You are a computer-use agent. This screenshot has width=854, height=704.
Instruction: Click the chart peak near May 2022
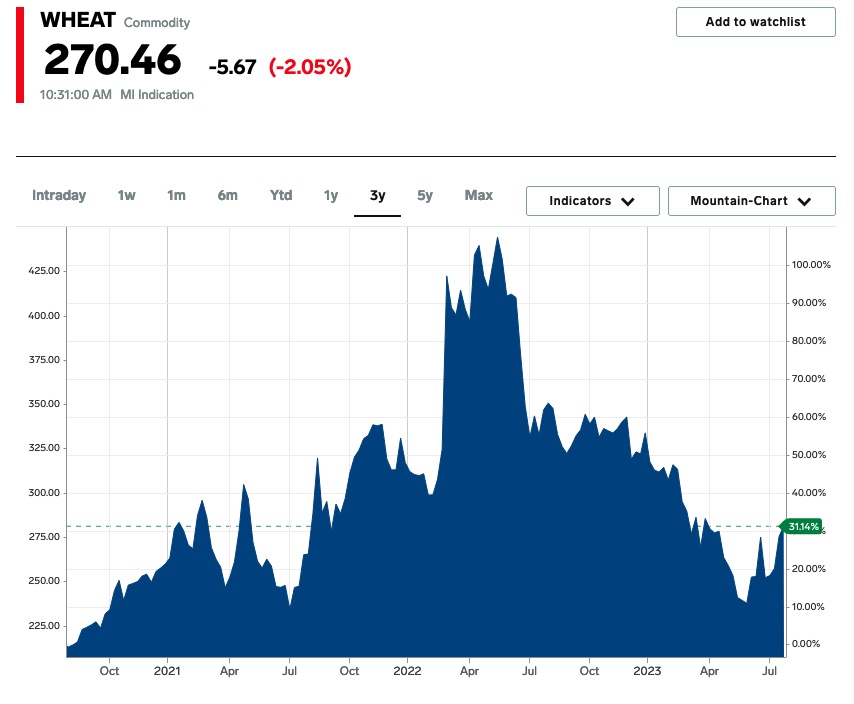(497, 238)
